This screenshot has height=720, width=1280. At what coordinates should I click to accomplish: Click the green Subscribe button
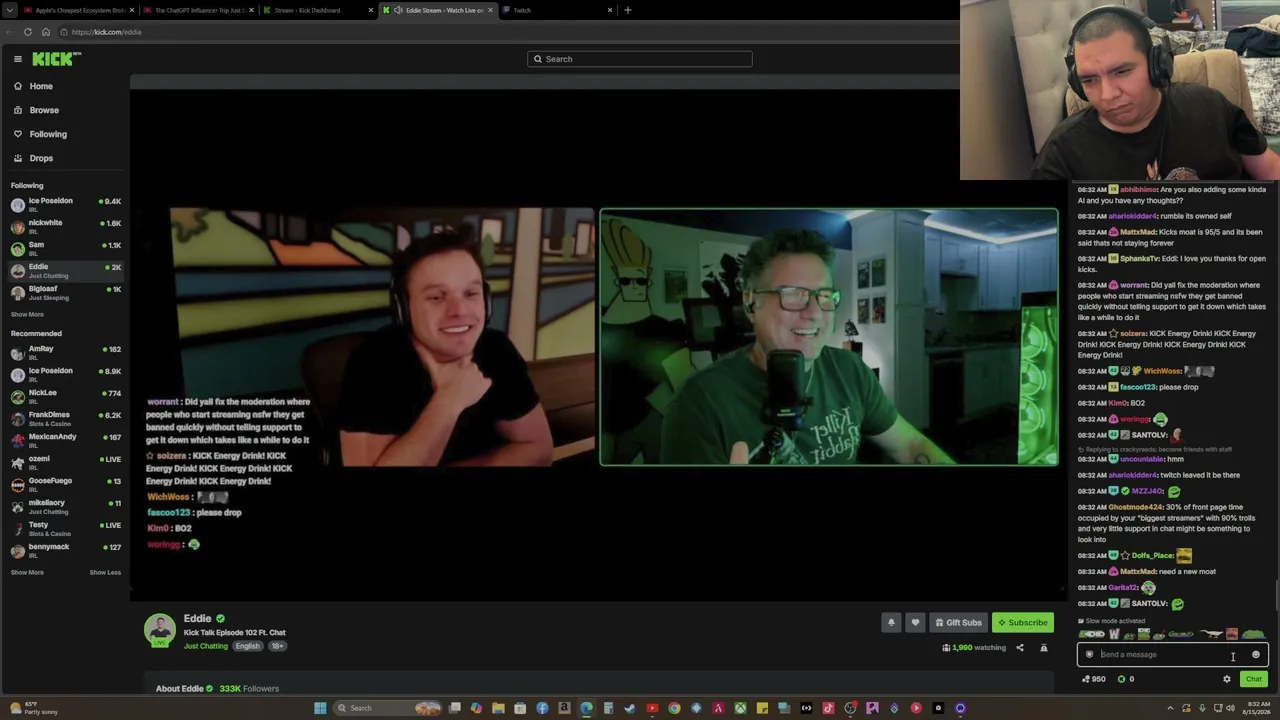pyautogui.click(x=1023, y=622)
